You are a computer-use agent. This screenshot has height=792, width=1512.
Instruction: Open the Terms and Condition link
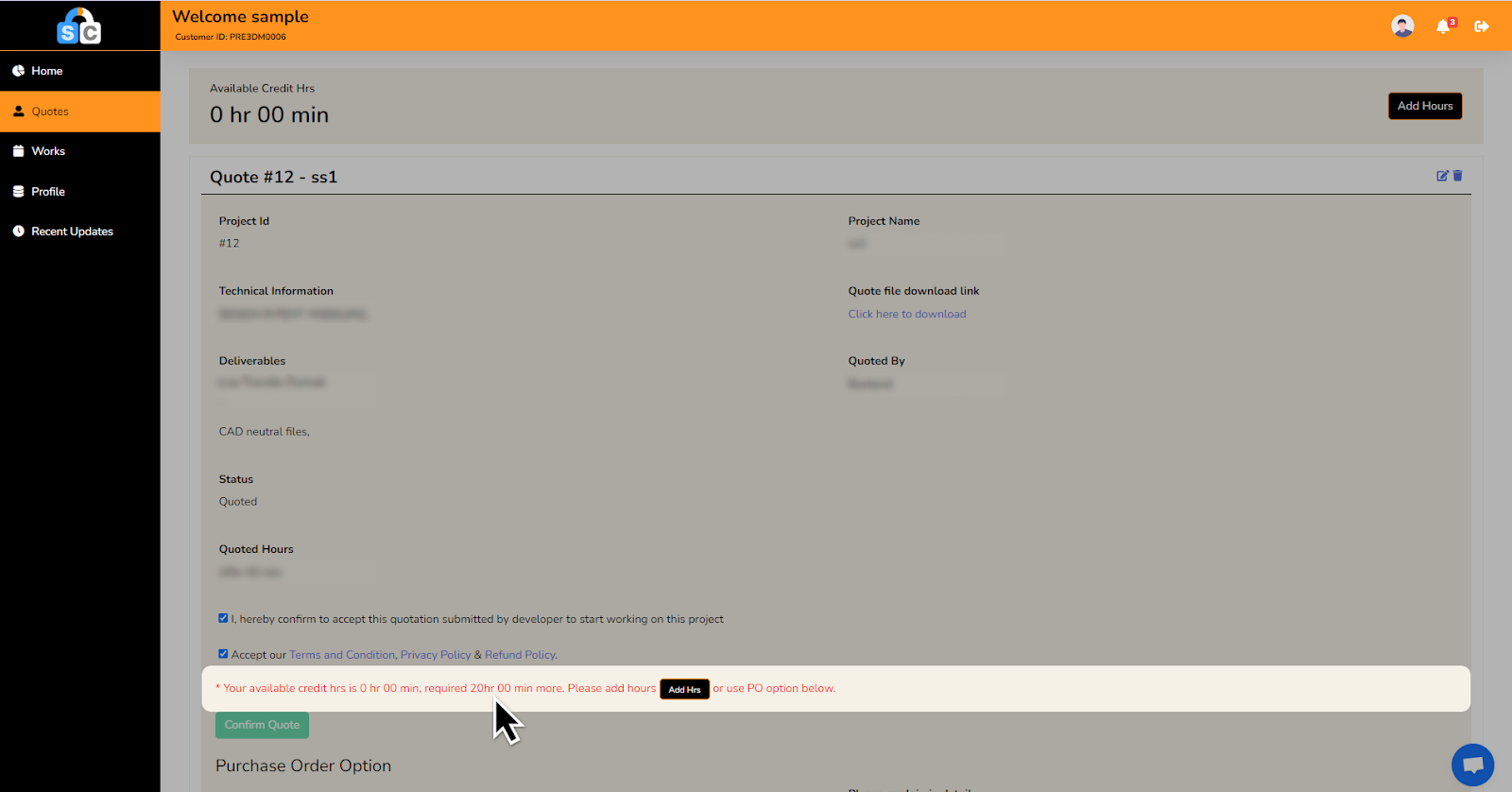(x=342, y=655)
